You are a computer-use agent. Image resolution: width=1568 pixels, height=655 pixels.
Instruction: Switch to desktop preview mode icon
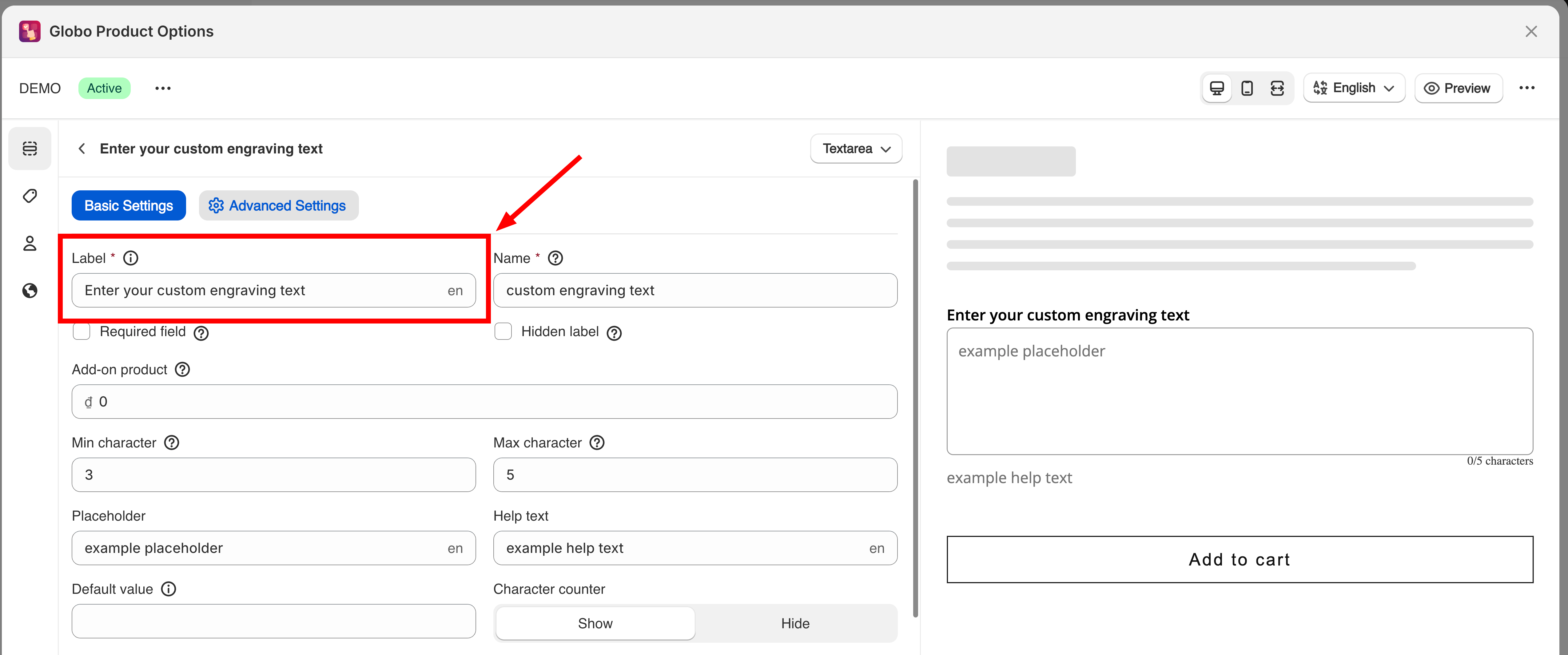[1216, 88]
